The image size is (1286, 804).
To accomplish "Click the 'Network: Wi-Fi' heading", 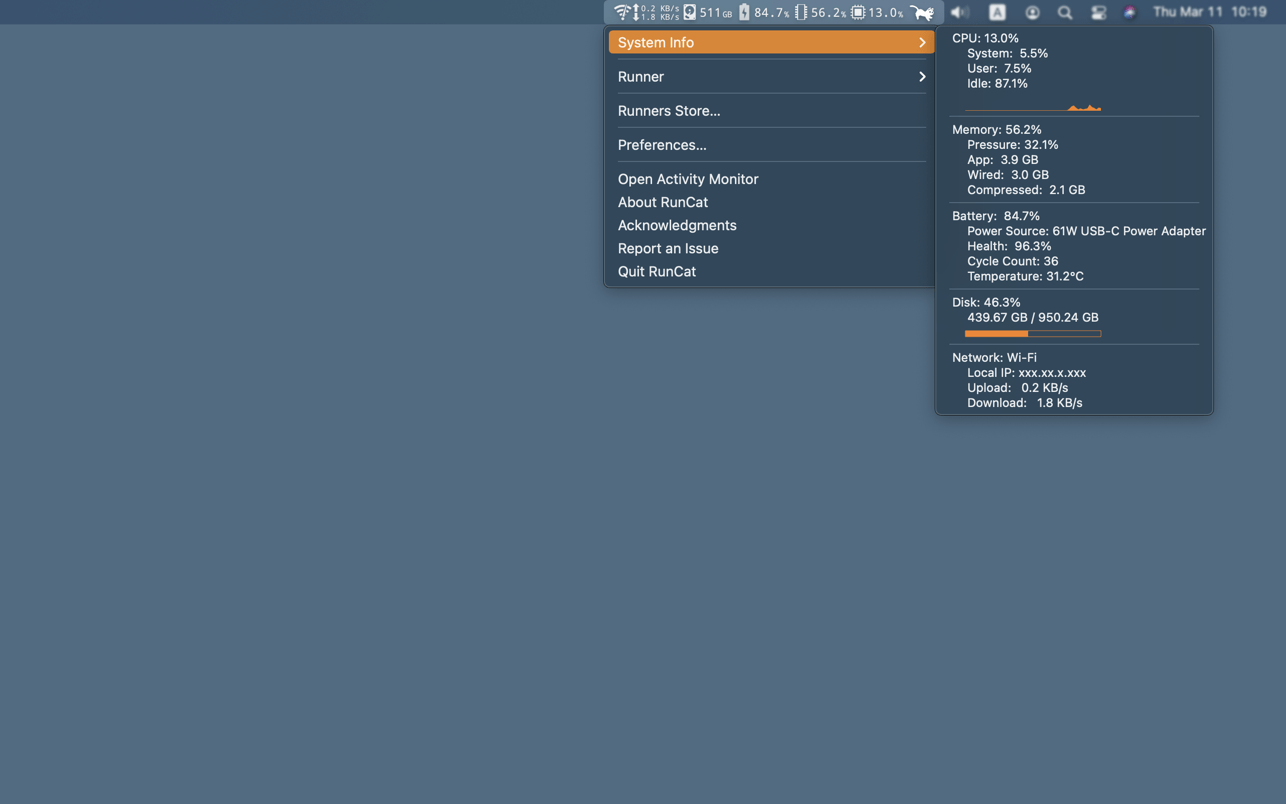I will pos(994,357).
